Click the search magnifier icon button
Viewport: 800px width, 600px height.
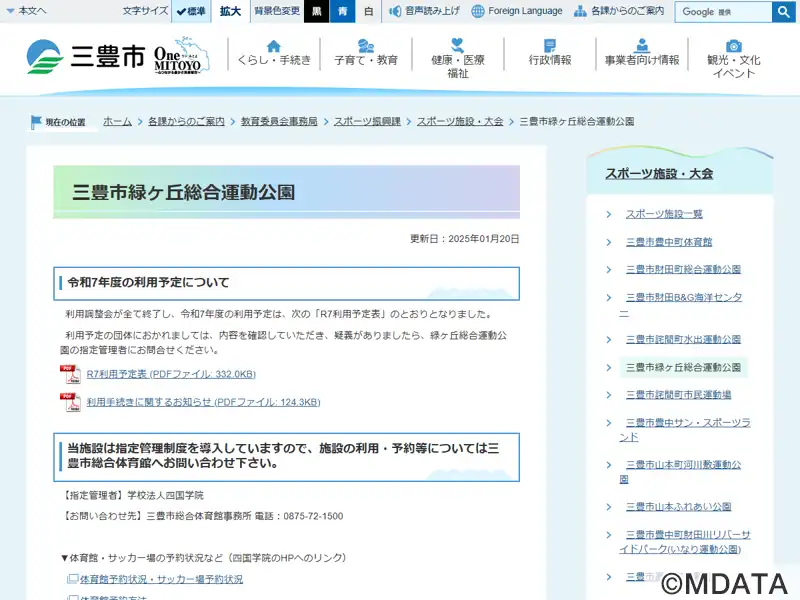pyautogui.click(x=784, y=12)
